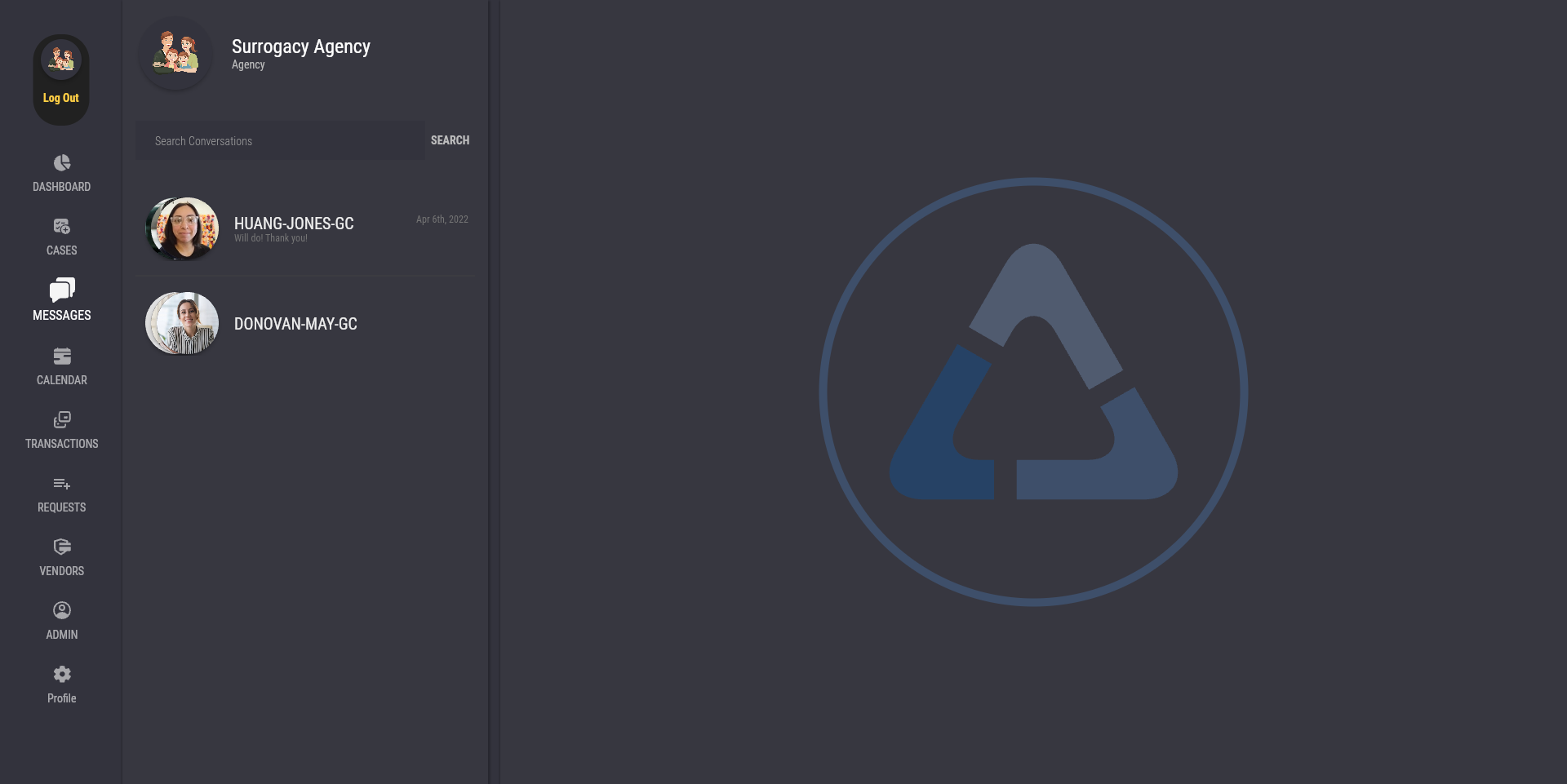Viewport: 1567px width, 784px height.
Task: Open the Dashboard pie chart icon
Action: coord(62,163)
